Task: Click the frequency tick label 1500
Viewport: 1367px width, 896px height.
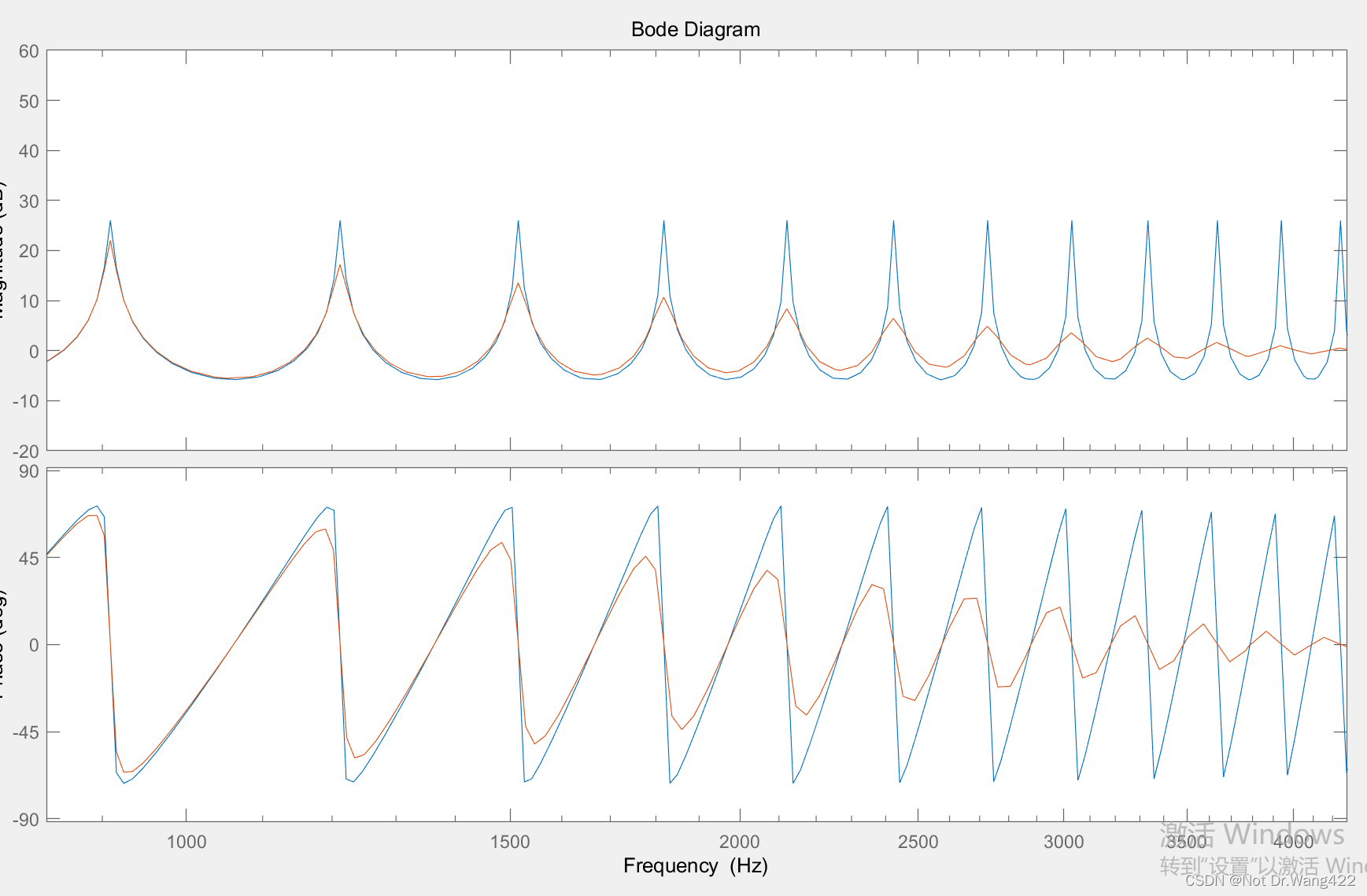Action: 510,842
